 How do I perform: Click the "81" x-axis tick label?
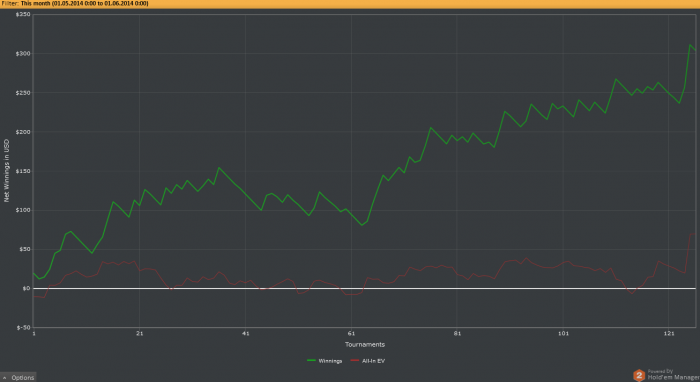pos(457,333)
